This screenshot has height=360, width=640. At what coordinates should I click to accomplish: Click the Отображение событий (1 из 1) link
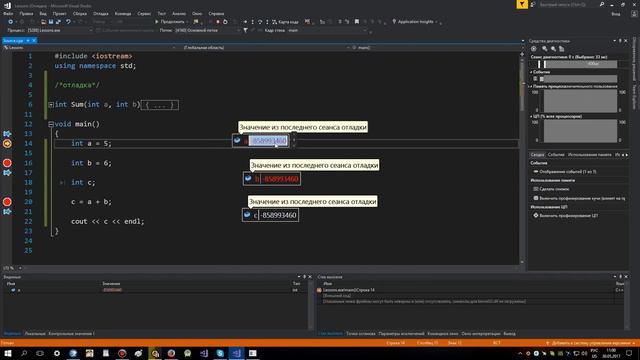[567, 171]
